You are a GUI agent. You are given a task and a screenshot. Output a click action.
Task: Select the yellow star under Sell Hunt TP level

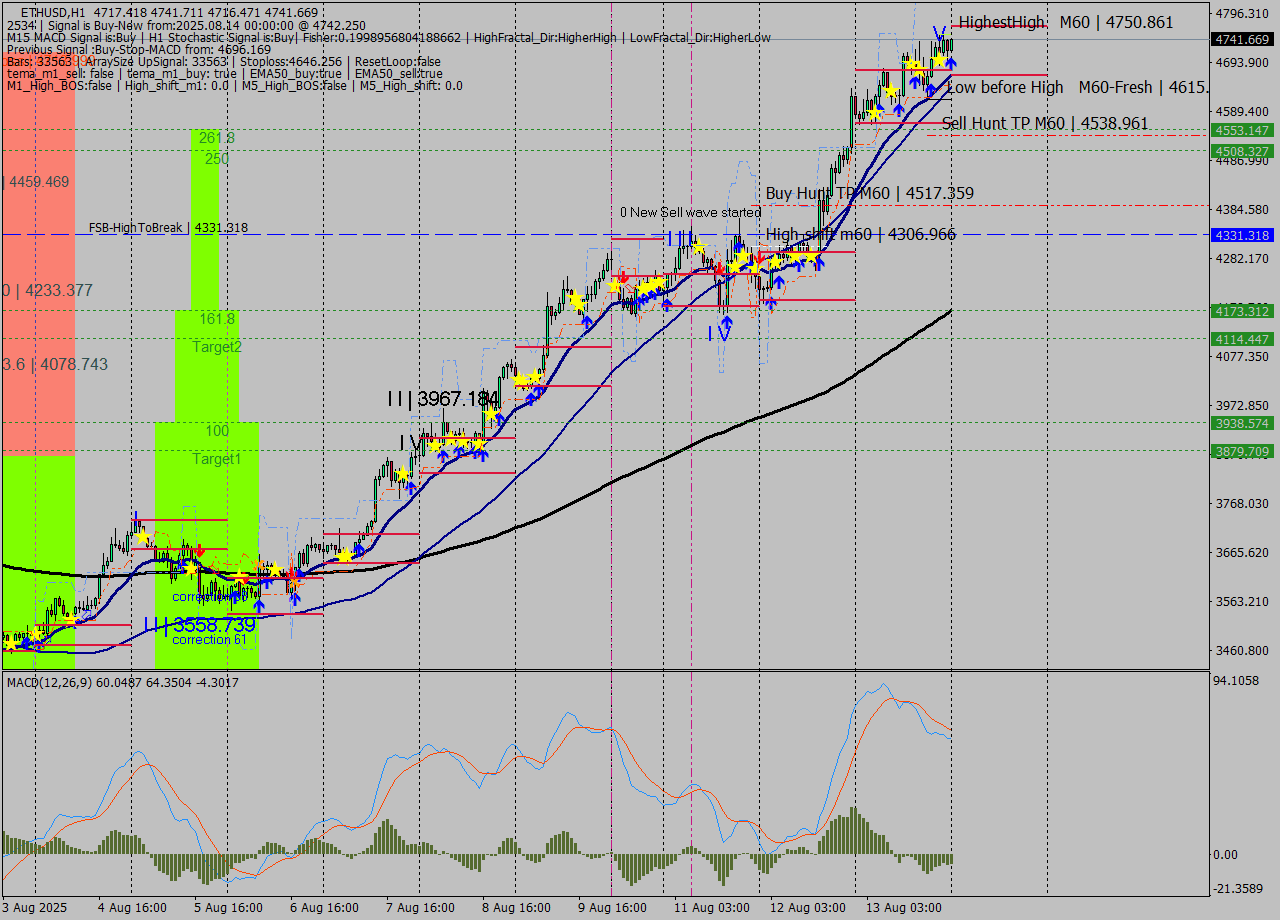pos(875,112)
